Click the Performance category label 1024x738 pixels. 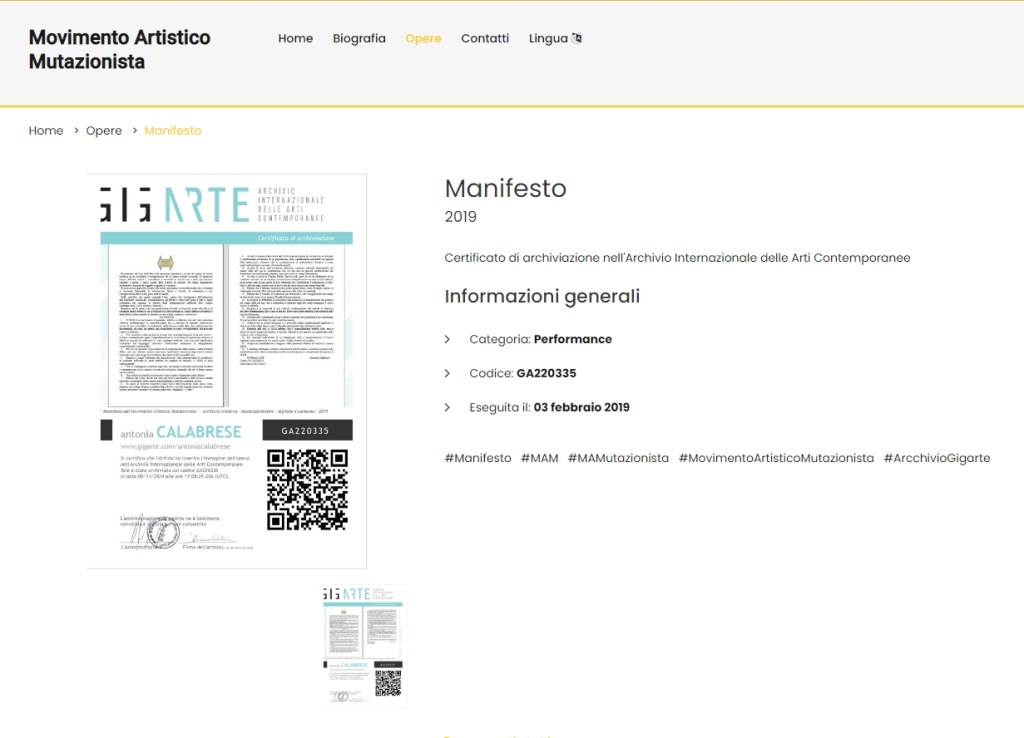[x=573, y=340]
